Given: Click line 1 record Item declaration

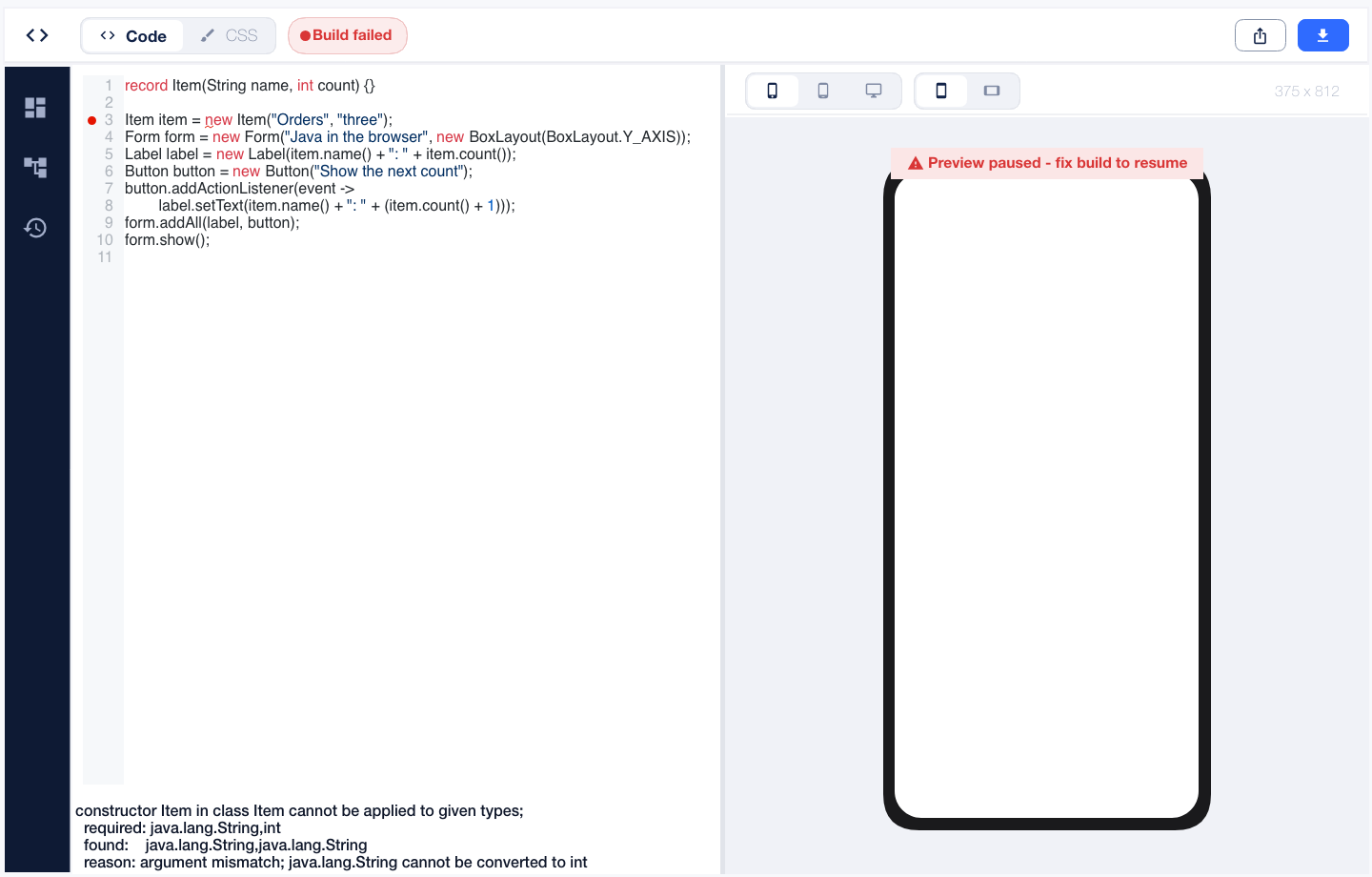Looking at the screenshot, I should 250,86.
